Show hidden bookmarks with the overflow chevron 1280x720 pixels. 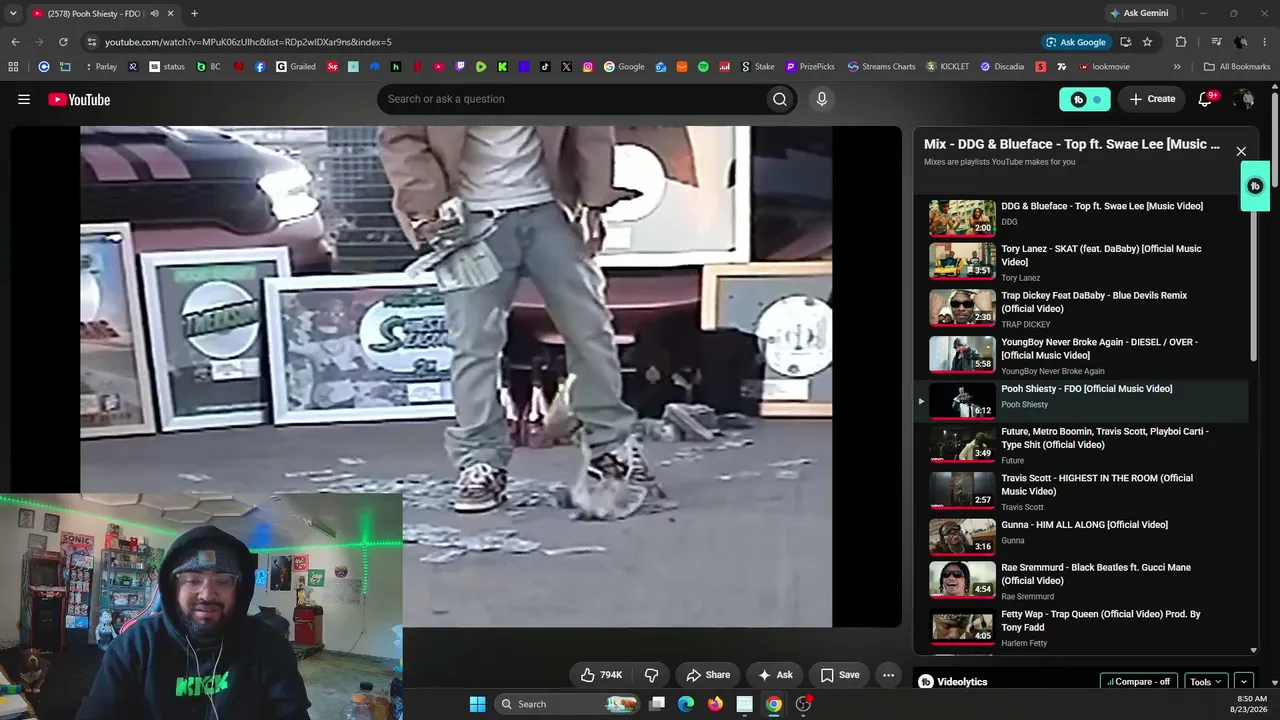pyautogui.click(x=1177, y=67)
